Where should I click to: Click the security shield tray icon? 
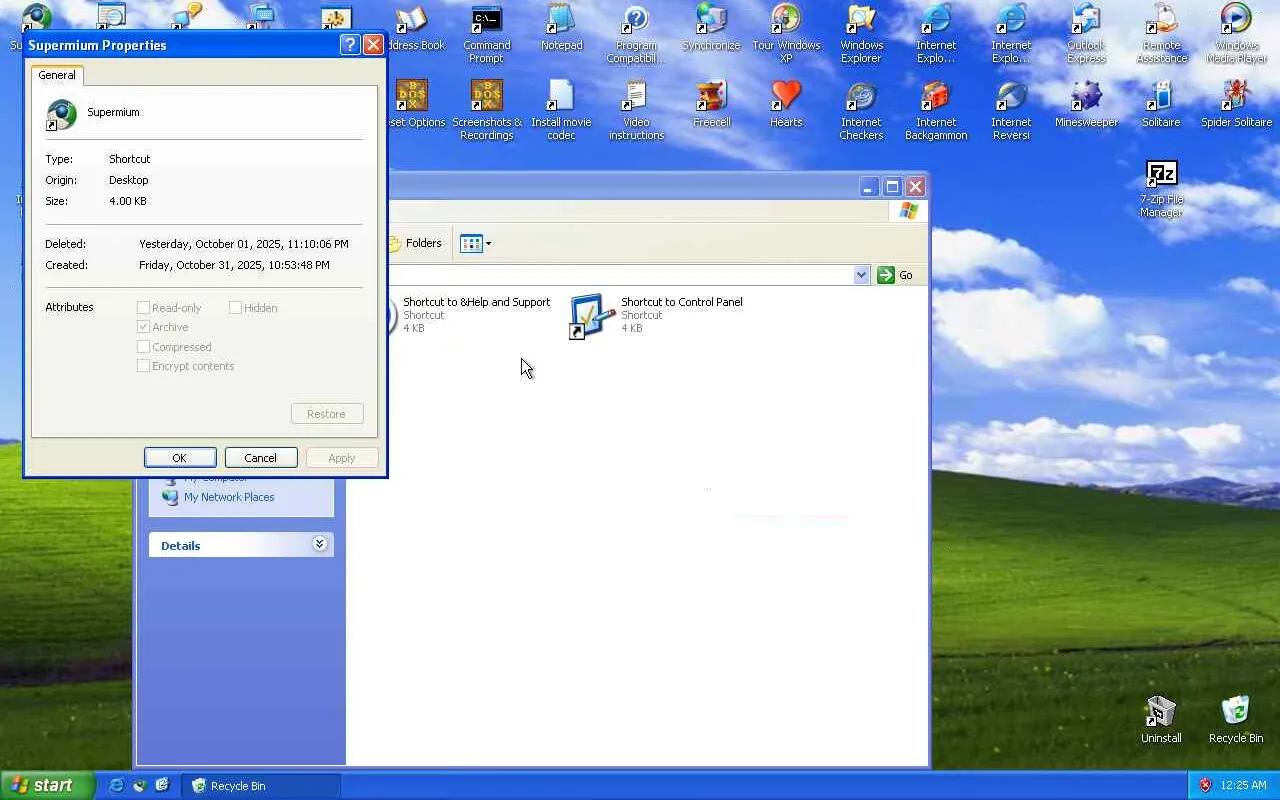click(x=1205, y=785)
